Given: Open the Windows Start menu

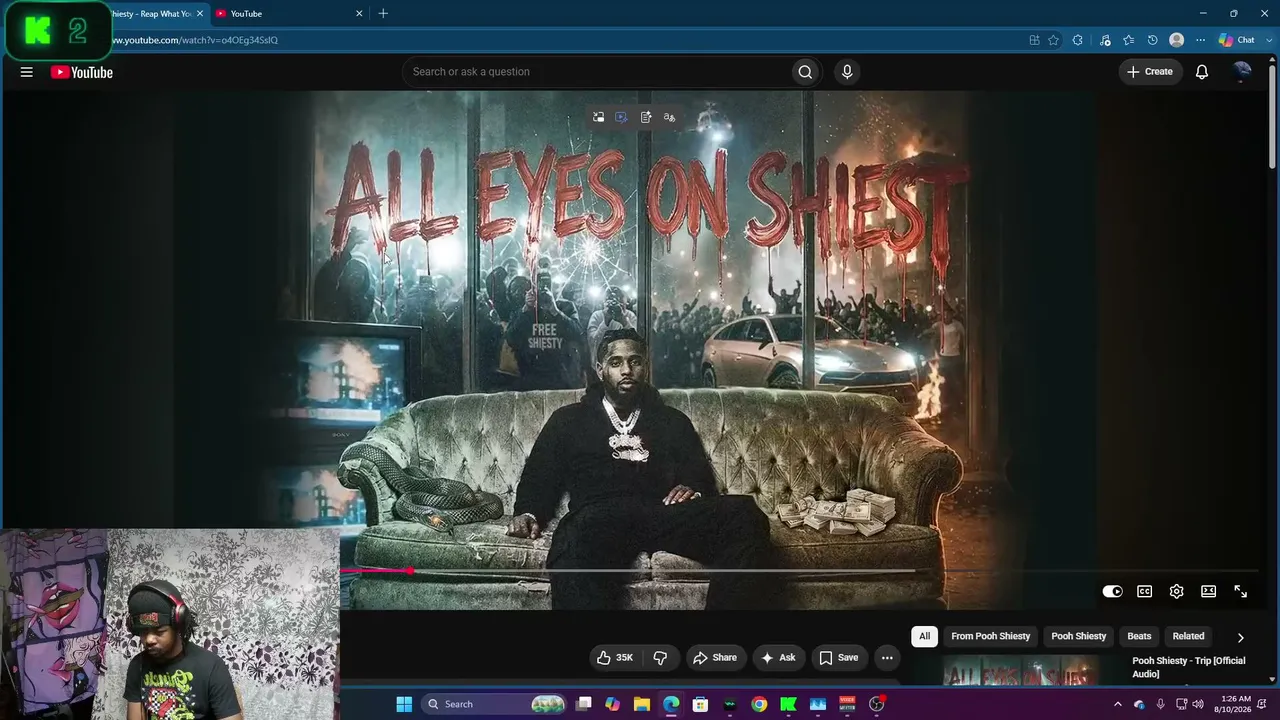Looking at the screenshot, I should [x=404, y=704].
